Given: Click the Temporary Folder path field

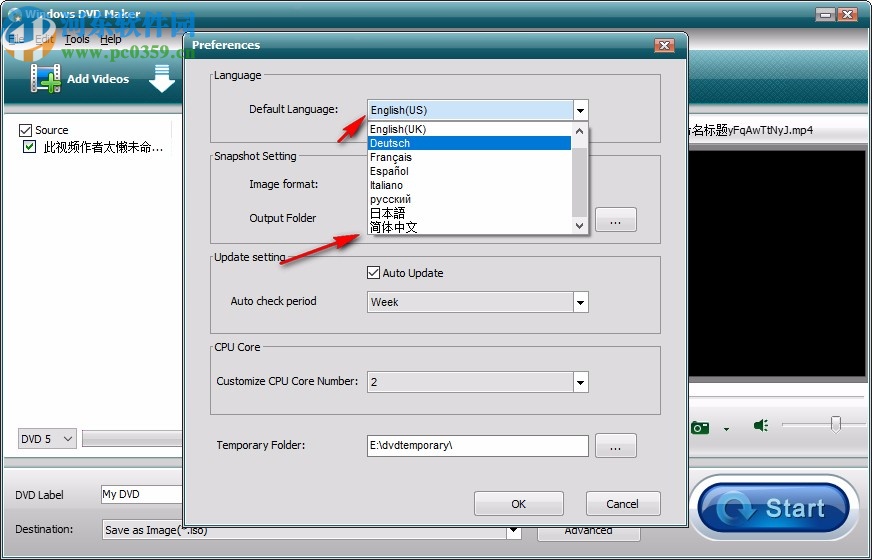Looking at the screenshot, I should [478, 446].
